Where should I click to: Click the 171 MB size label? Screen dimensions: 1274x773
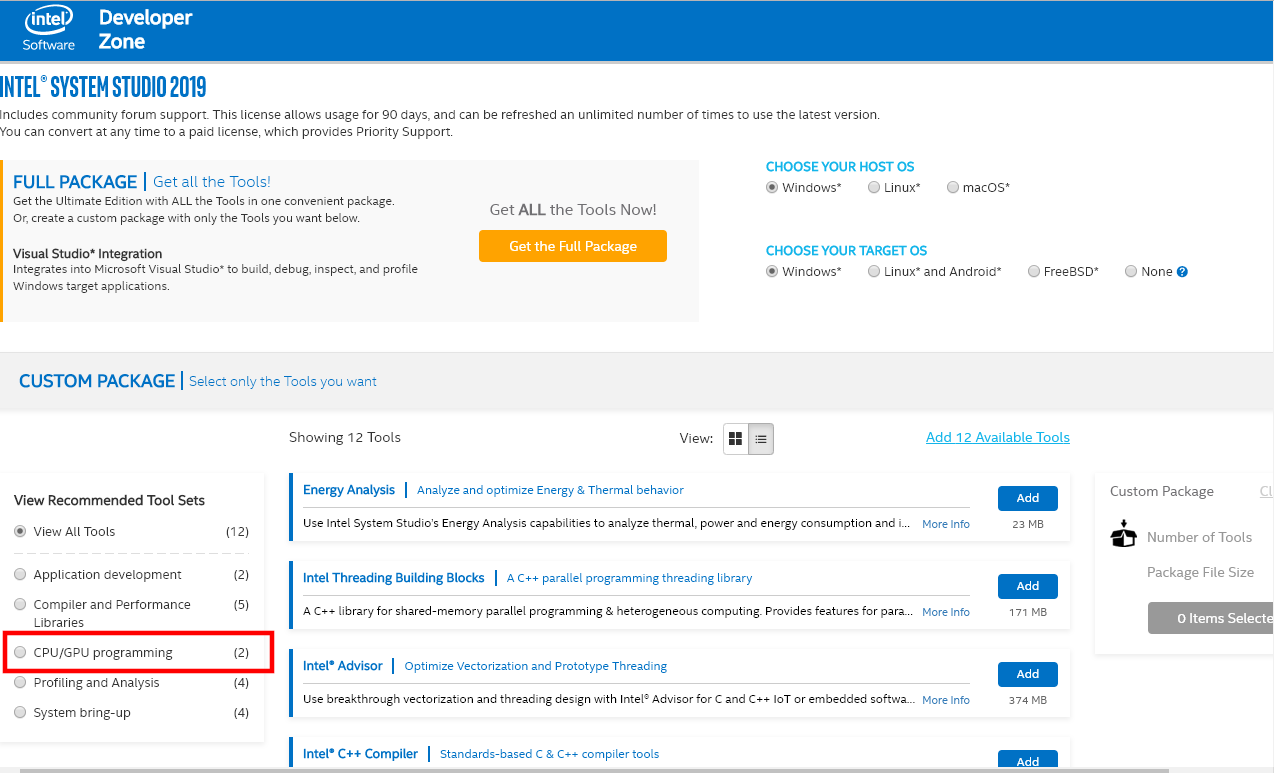1028,612
